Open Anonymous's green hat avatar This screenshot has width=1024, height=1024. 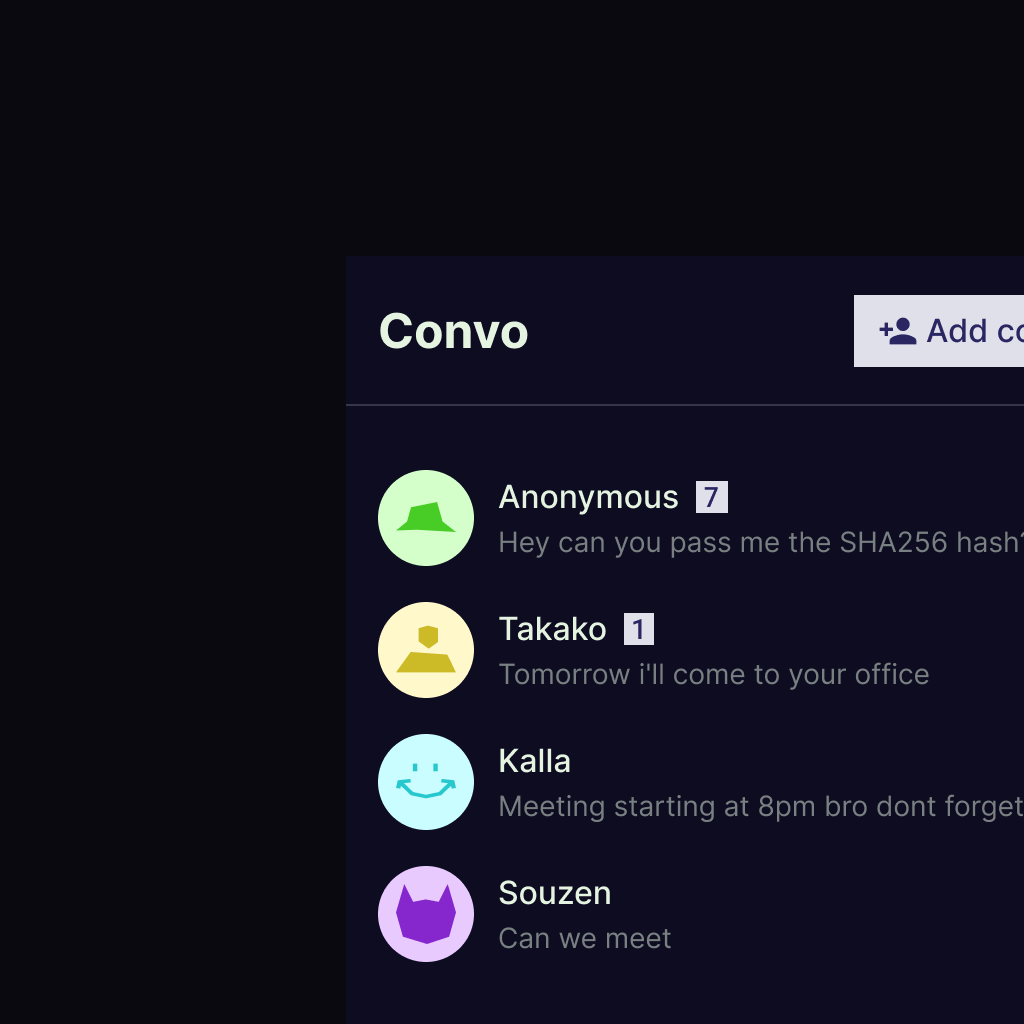[x=426, y=518]
